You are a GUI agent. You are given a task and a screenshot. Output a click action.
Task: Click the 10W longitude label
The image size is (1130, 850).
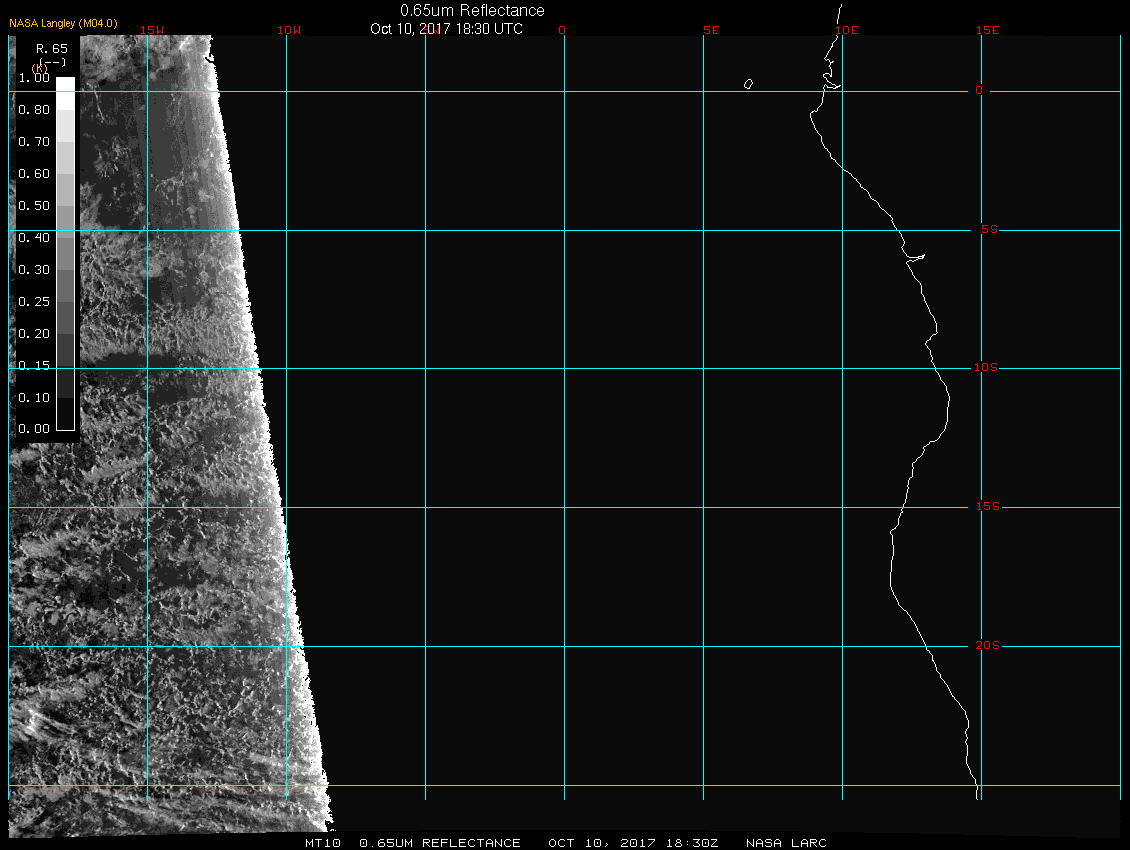(288, 30)
